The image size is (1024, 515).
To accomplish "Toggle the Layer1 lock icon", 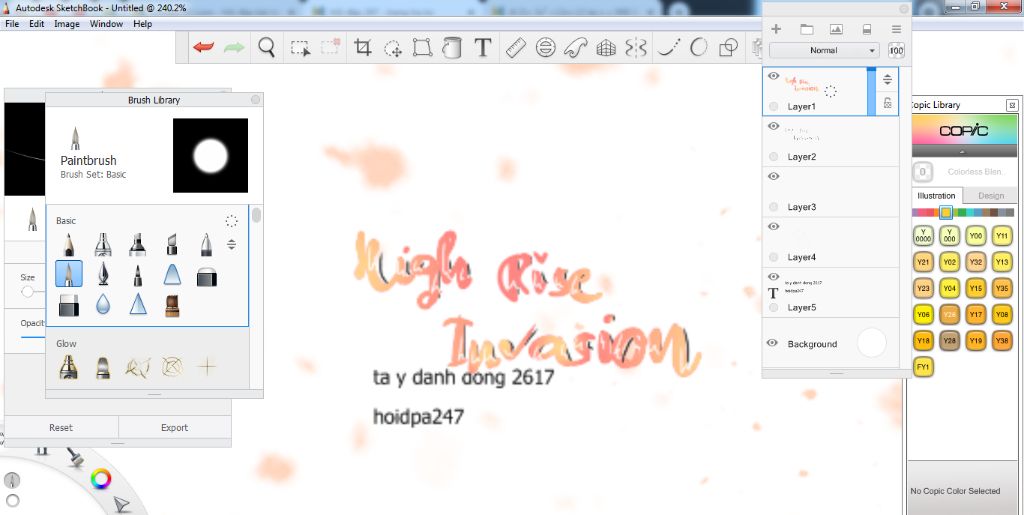I will point(887,102).
